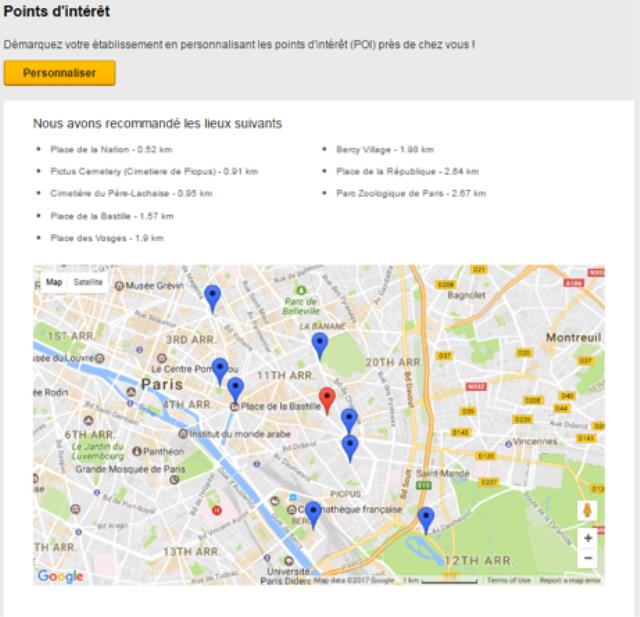640x617 pixels.
Task: Click the Panthéon landmark icon
Action: click(x=137, y=451)
